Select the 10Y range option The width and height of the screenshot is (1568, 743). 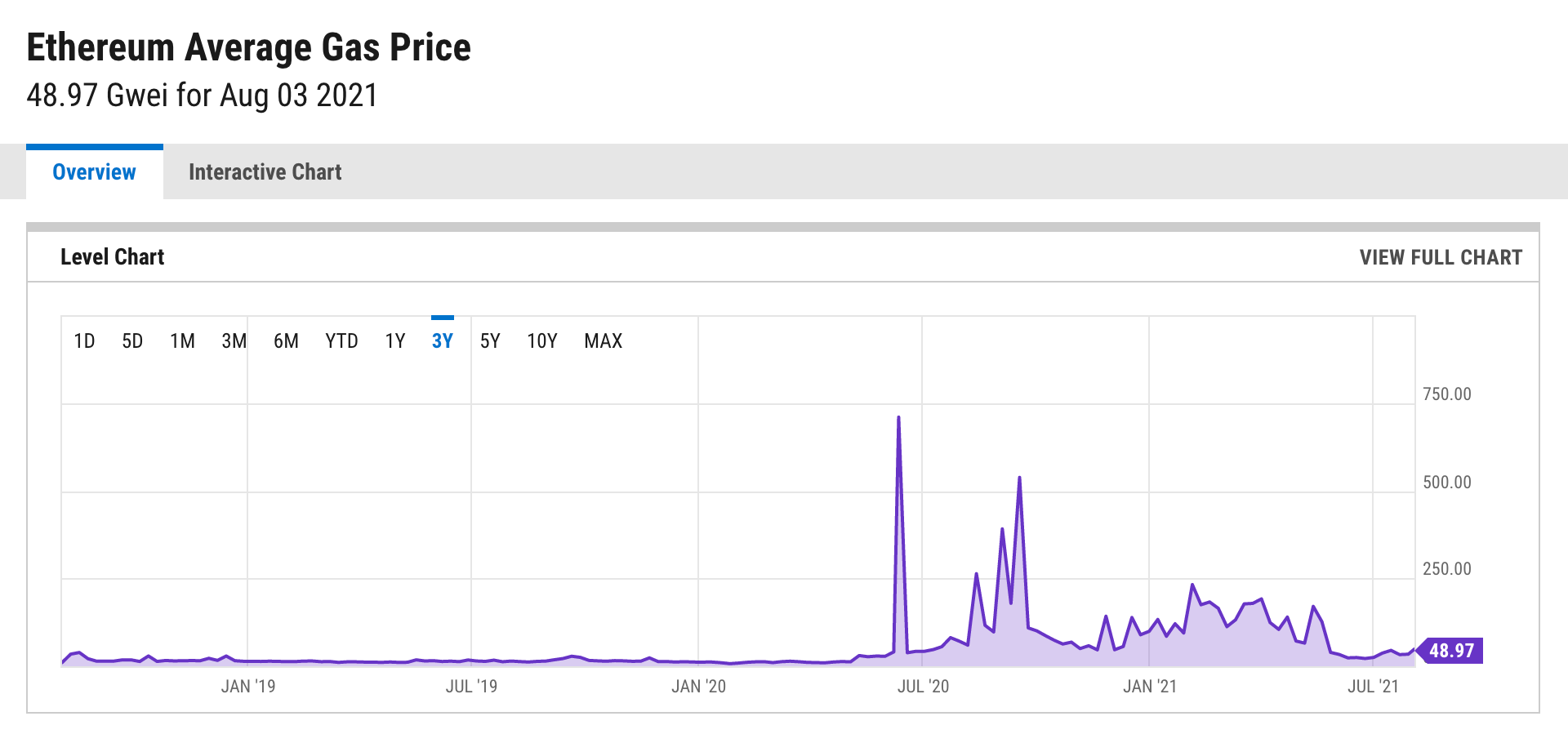542,341
